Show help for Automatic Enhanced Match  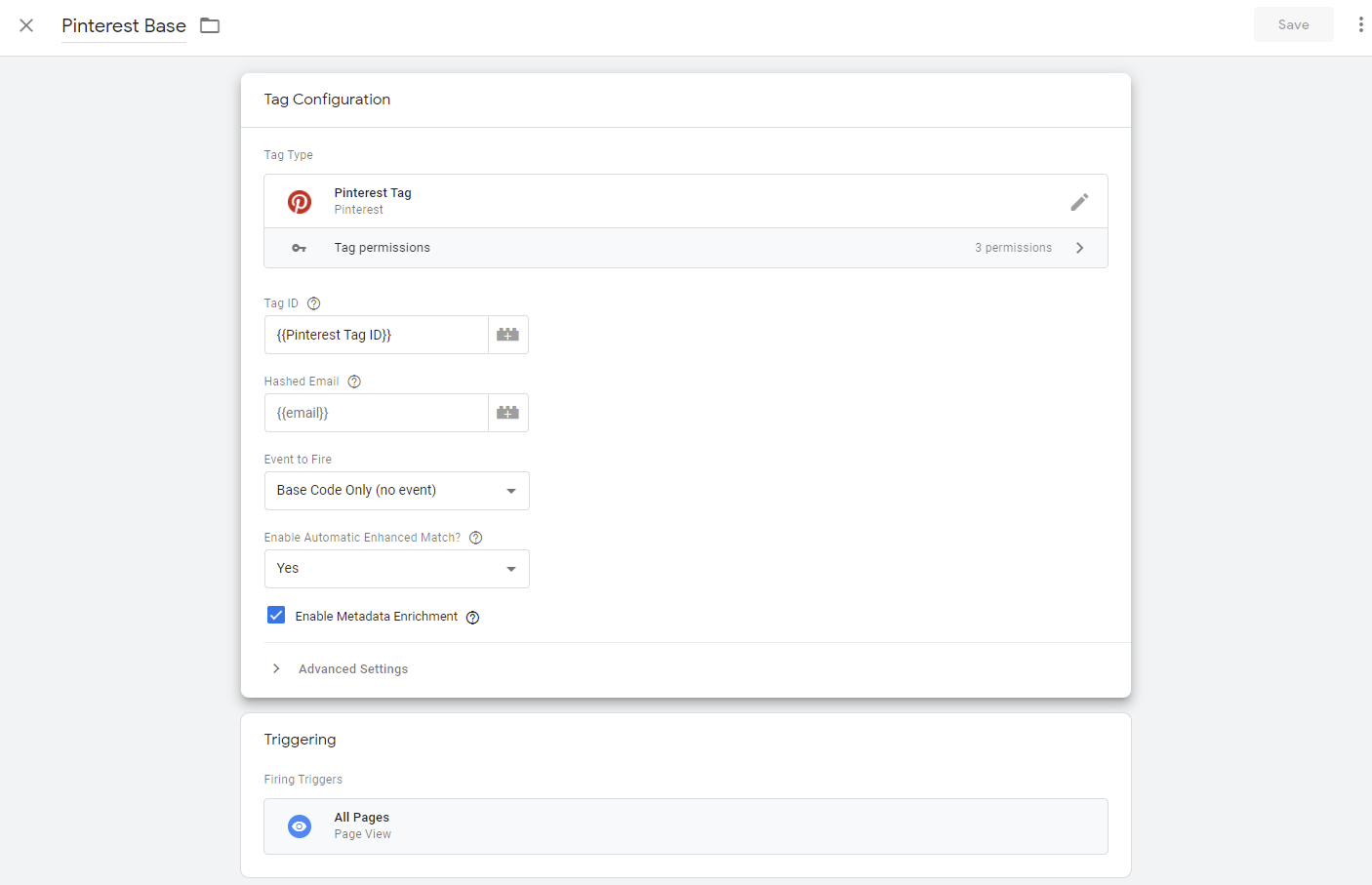(x=476, y=538)
